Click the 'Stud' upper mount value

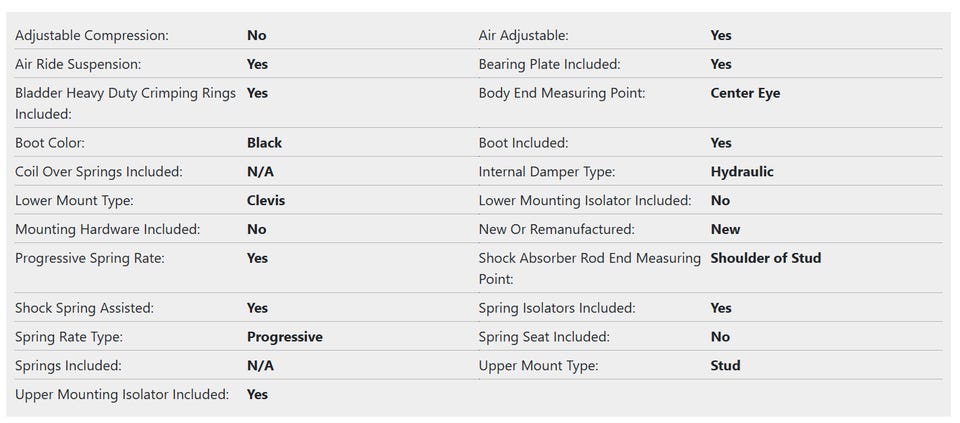pos(725,365)
